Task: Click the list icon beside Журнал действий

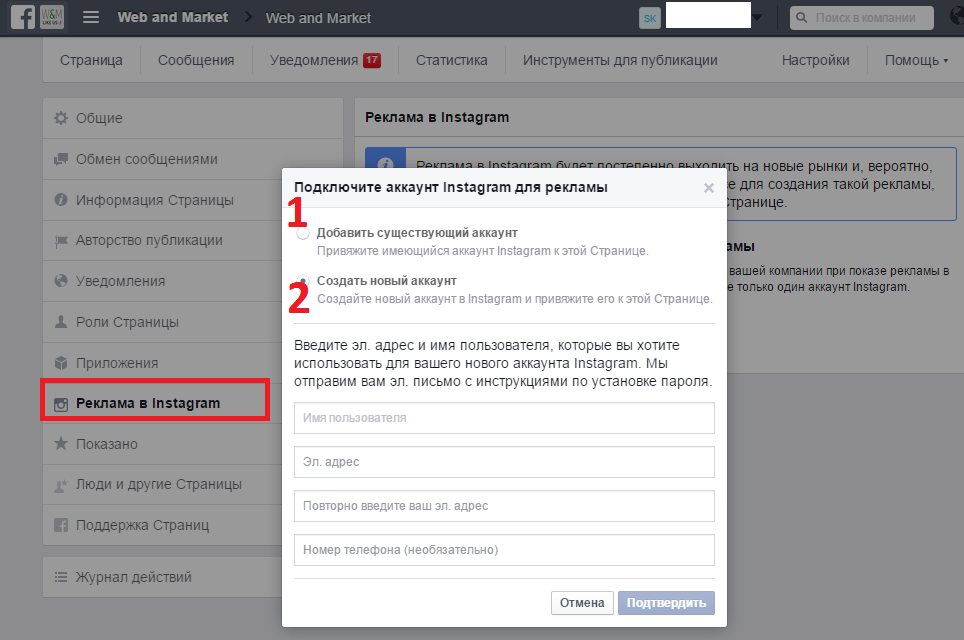Action: coord(61,577)
